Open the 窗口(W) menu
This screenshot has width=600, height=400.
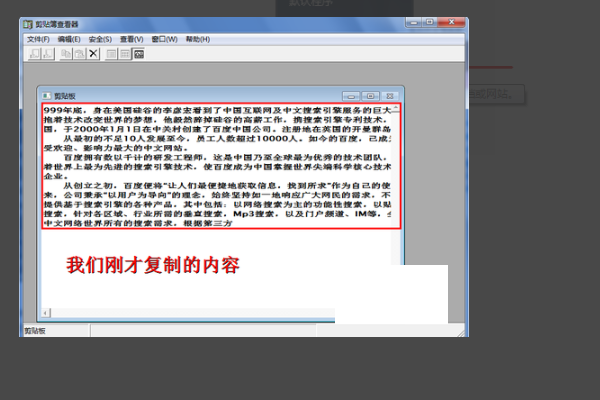coord(165,39)
